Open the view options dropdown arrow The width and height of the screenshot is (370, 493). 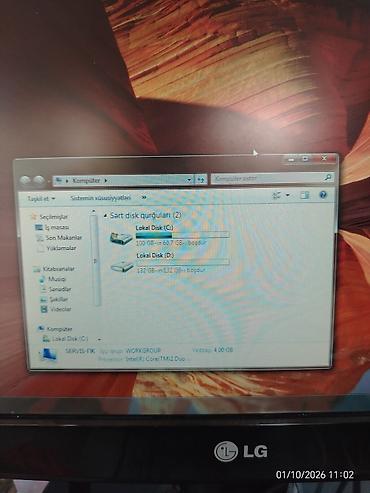coord(288,195)
